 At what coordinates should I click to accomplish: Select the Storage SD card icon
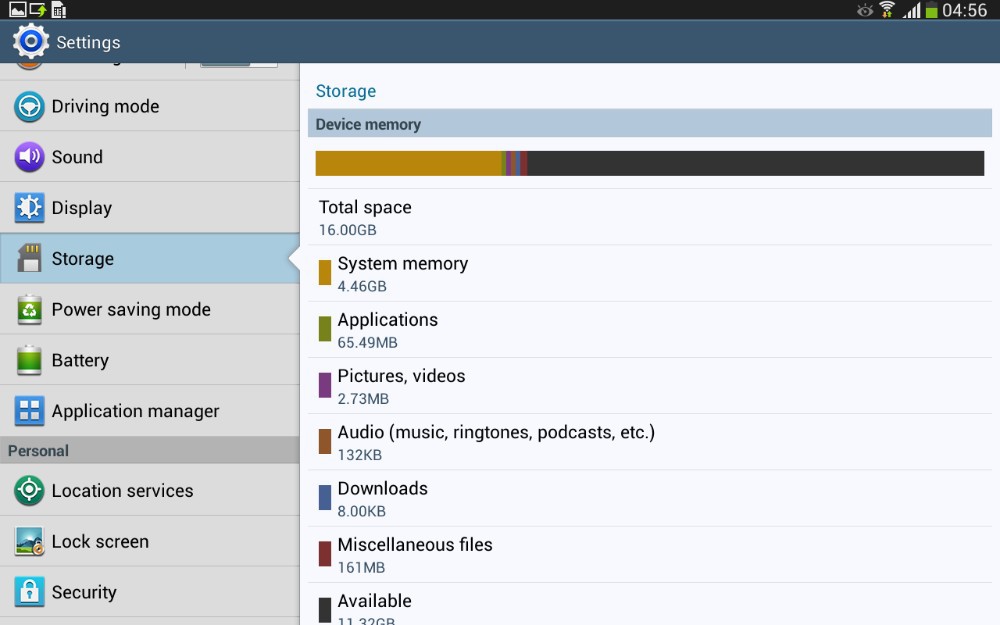point(29,259)
